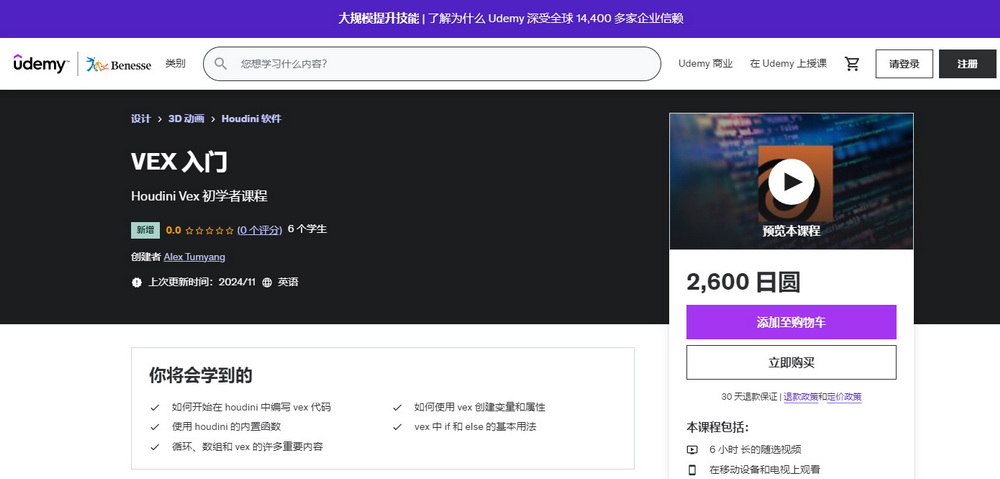Click the 你将会学到的 heading
The width and height of the screenshot is (1000, 479).
click(201, 375)
